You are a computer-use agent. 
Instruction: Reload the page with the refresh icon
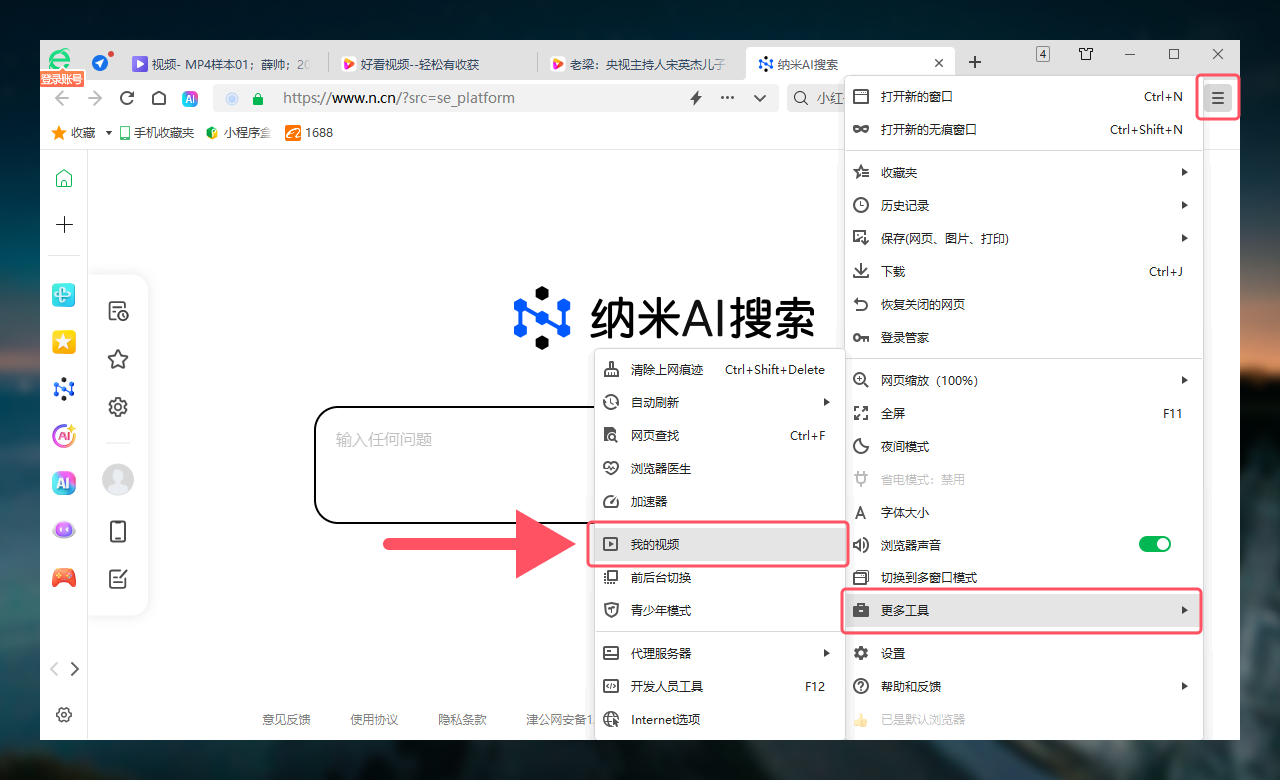click(x=127, y=98)
